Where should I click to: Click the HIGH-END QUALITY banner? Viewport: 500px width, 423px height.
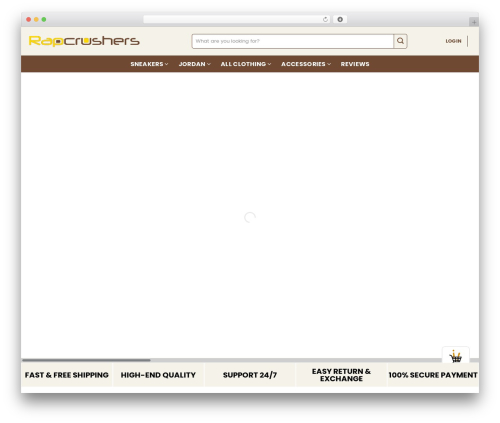[x=158, y=375]
